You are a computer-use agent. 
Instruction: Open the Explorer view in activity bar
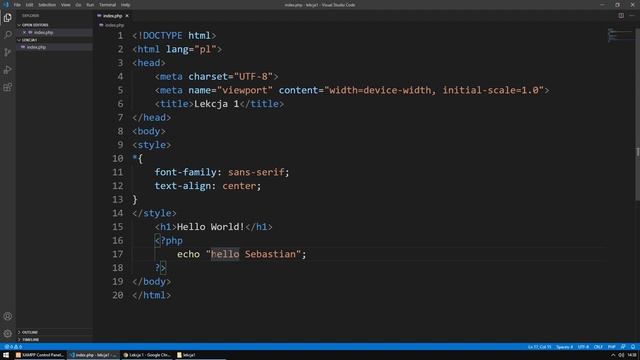(7, 18)
